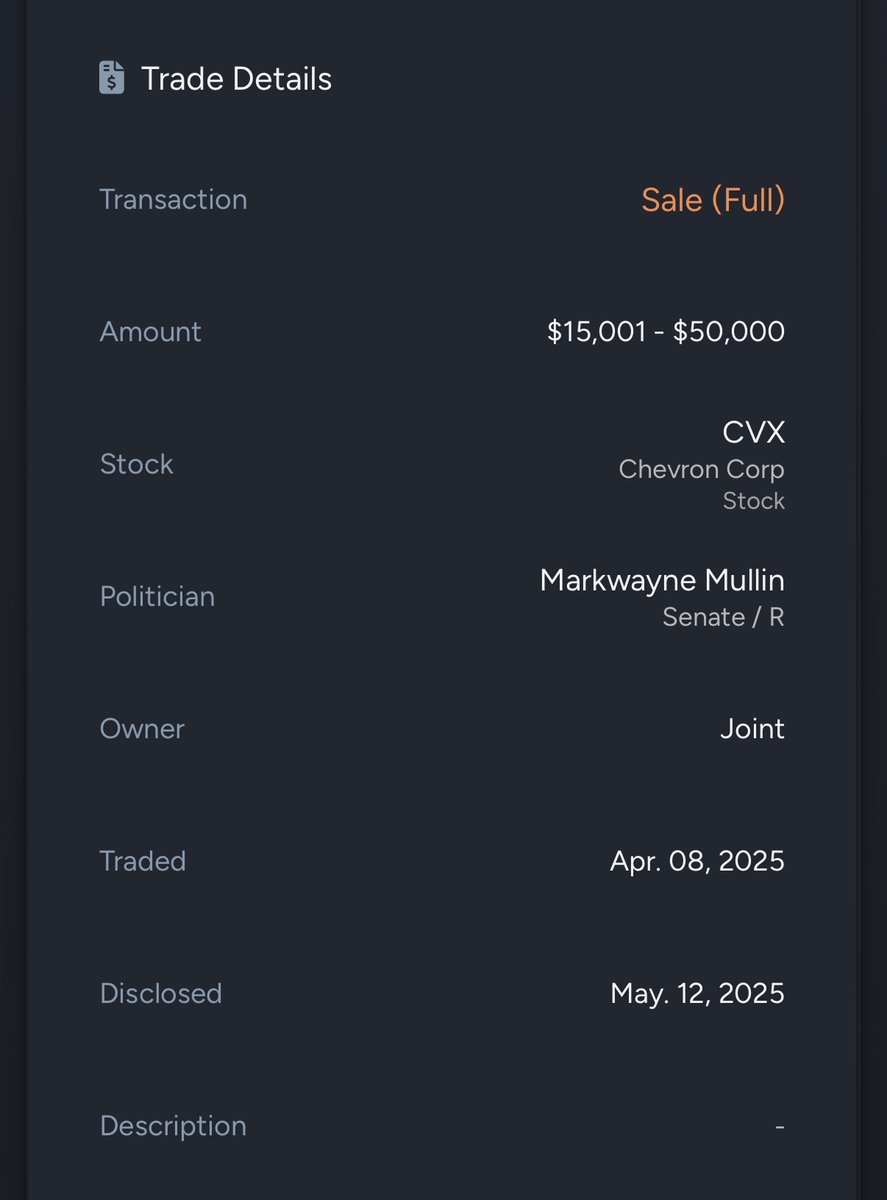Click the Trade Details heading
The image size is (887, 1200).
(236, 79)
